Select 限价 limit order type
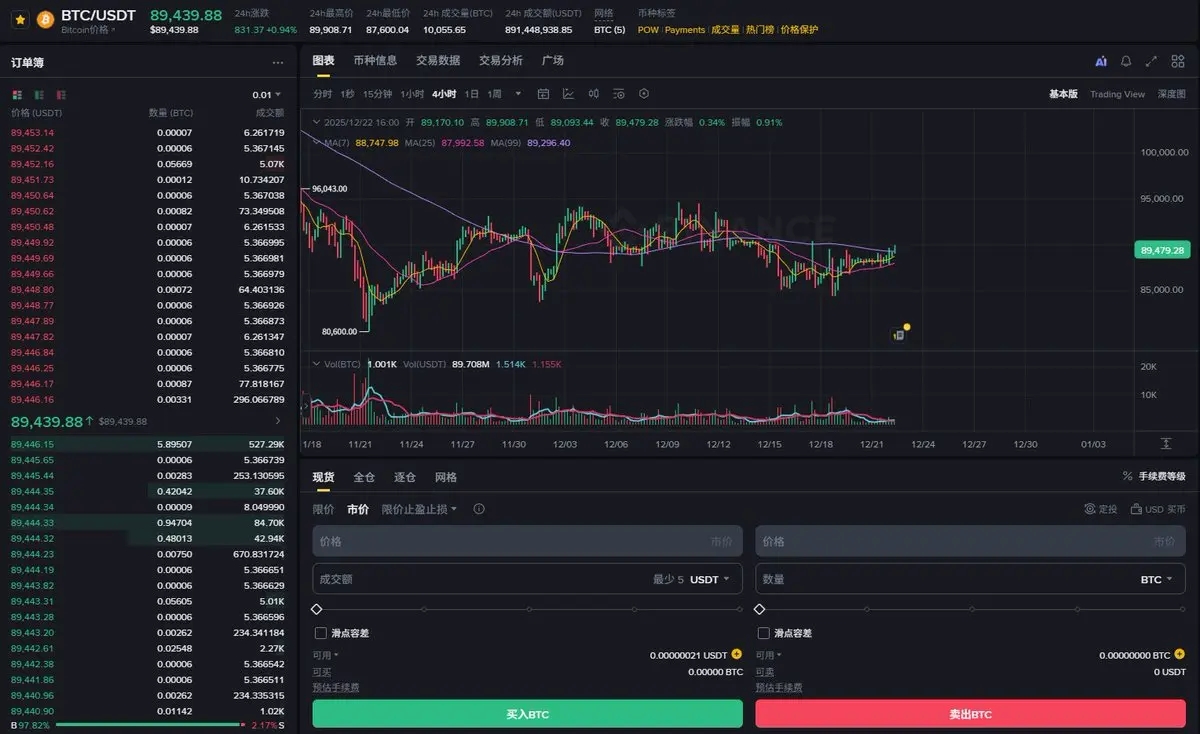The image size is (1200, 734). pos(323,509)
